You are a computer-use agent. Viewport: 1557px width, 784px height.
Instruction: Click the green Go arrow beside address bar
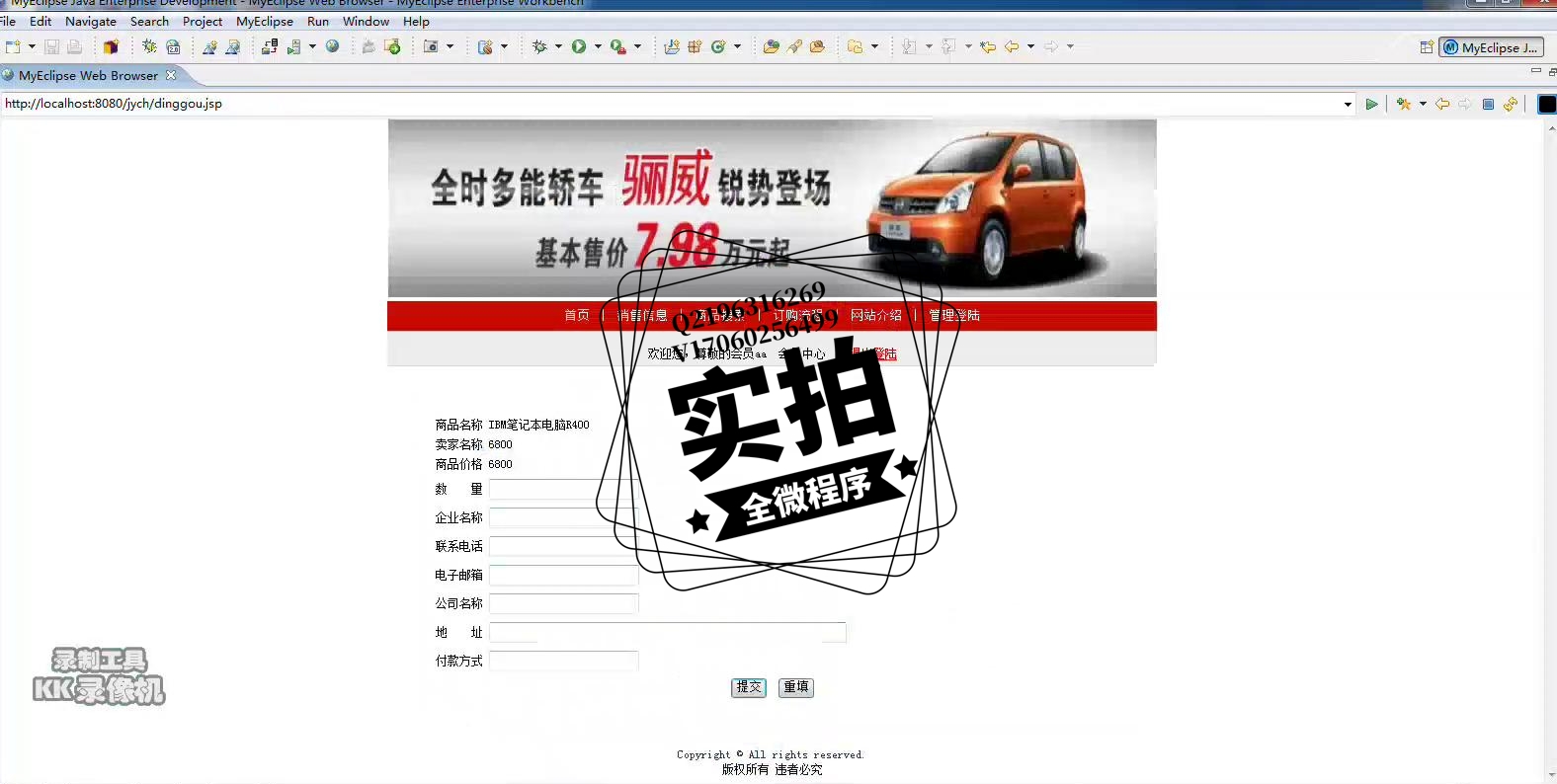(x=1371, y=104)
